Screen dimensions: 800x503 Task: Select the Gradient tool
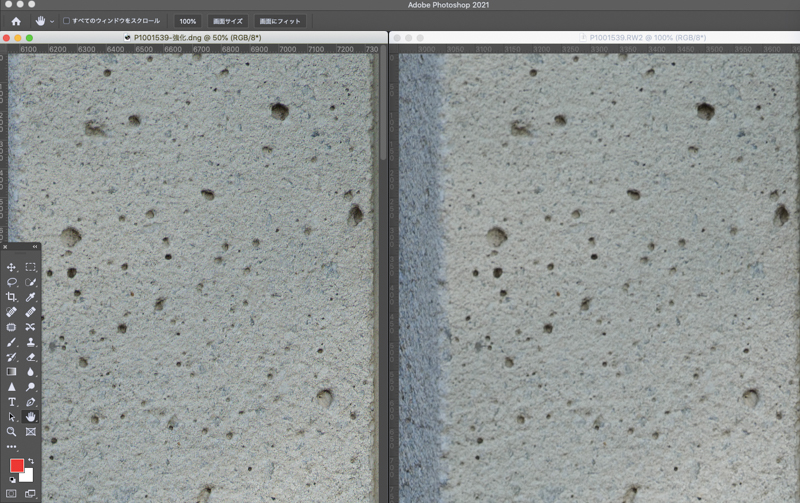[x=11, y=372]
